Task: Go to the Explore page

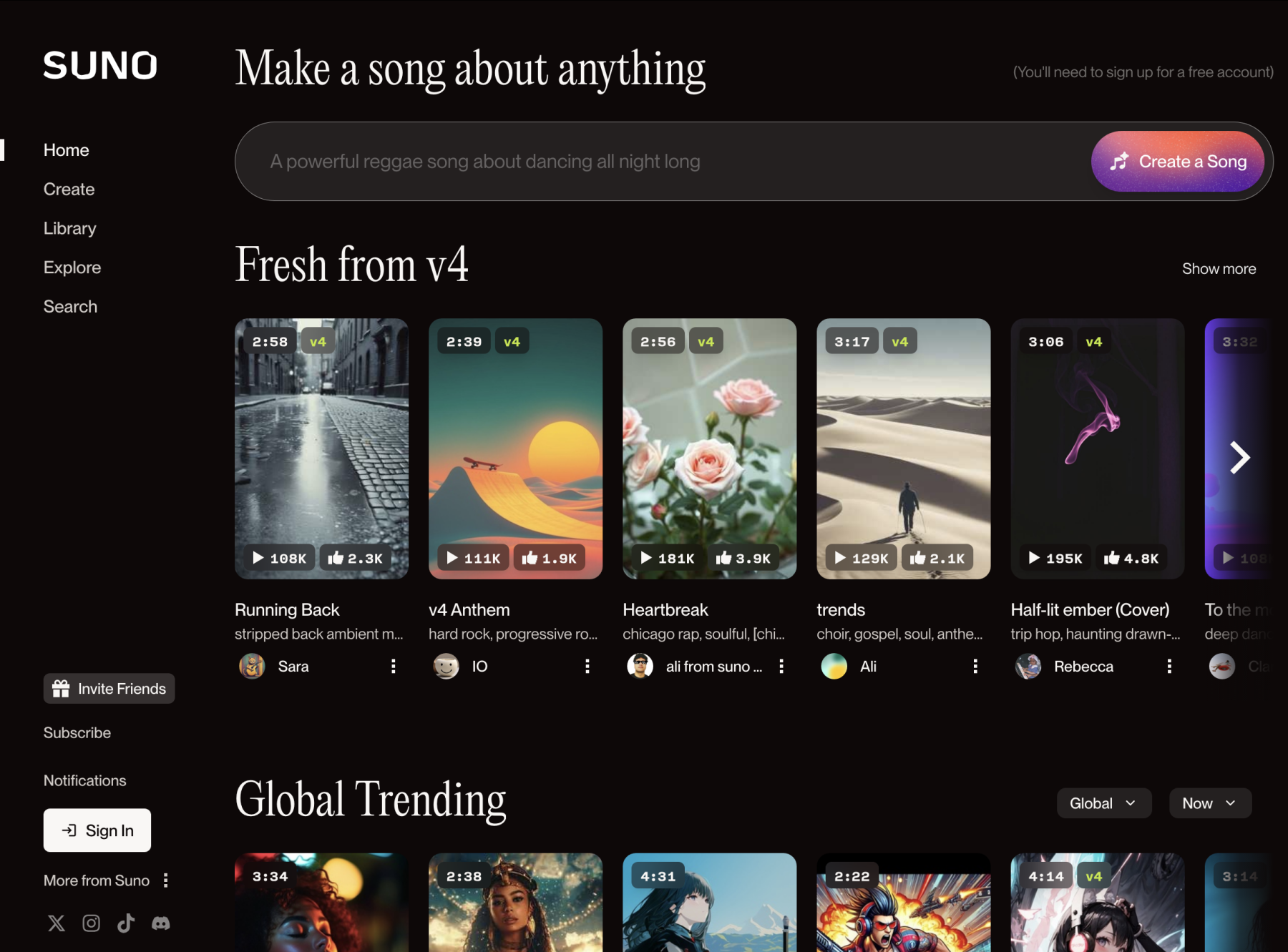Action: (72, 268)
